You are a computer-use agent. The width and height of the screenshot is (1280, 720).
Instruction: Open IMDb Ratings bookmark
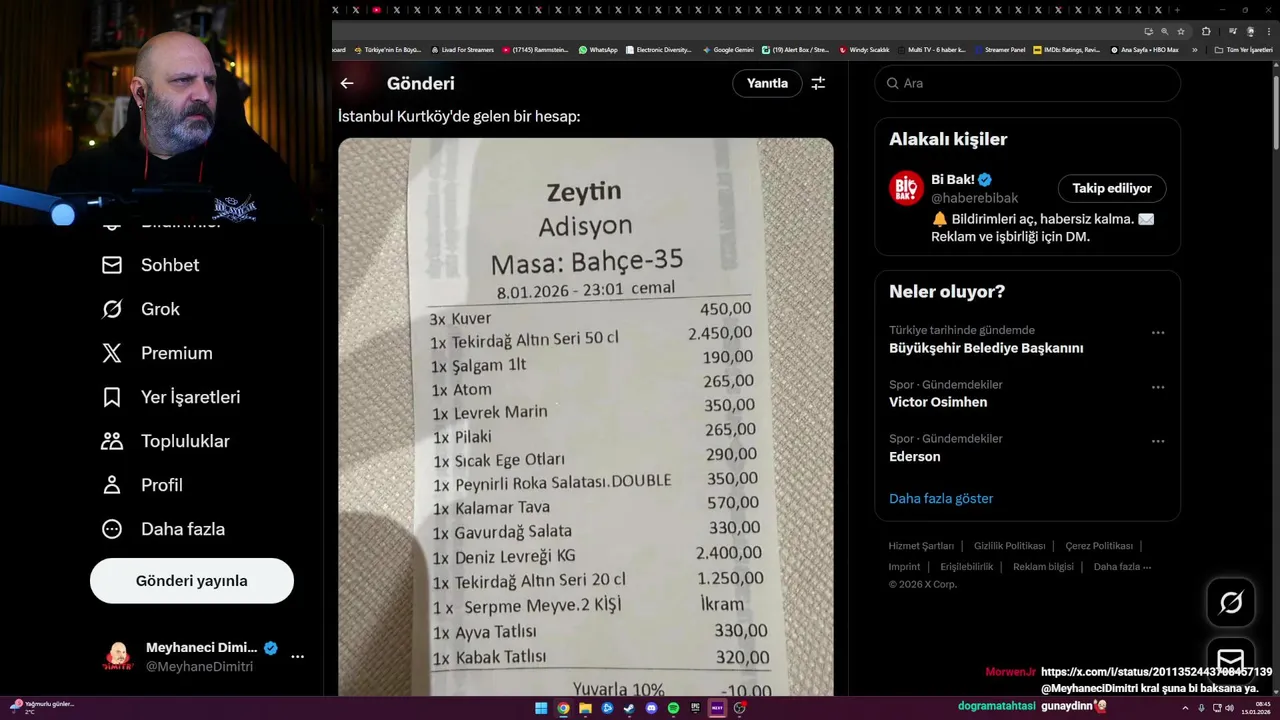tap(1067, 49)
